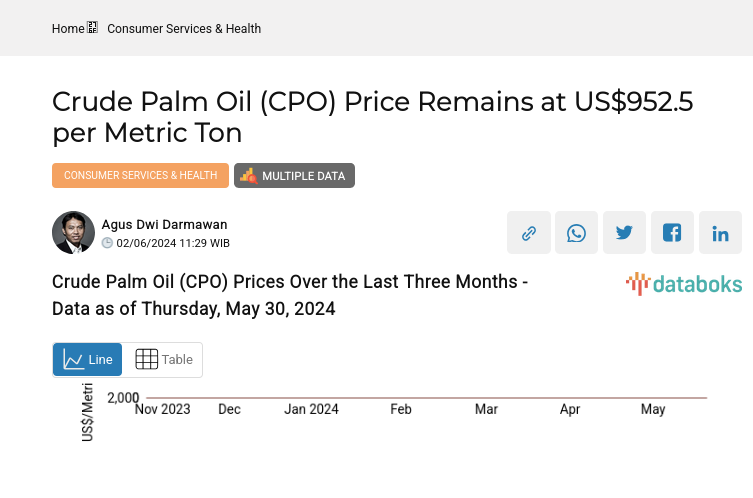Click the Nov 2023 axis label
753x498 pixels.
(x=162, y=409)
